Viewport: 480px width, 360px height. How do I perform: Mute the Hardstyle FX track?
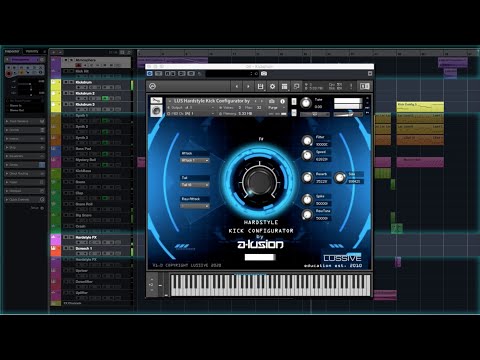click(x=66, y=237)
